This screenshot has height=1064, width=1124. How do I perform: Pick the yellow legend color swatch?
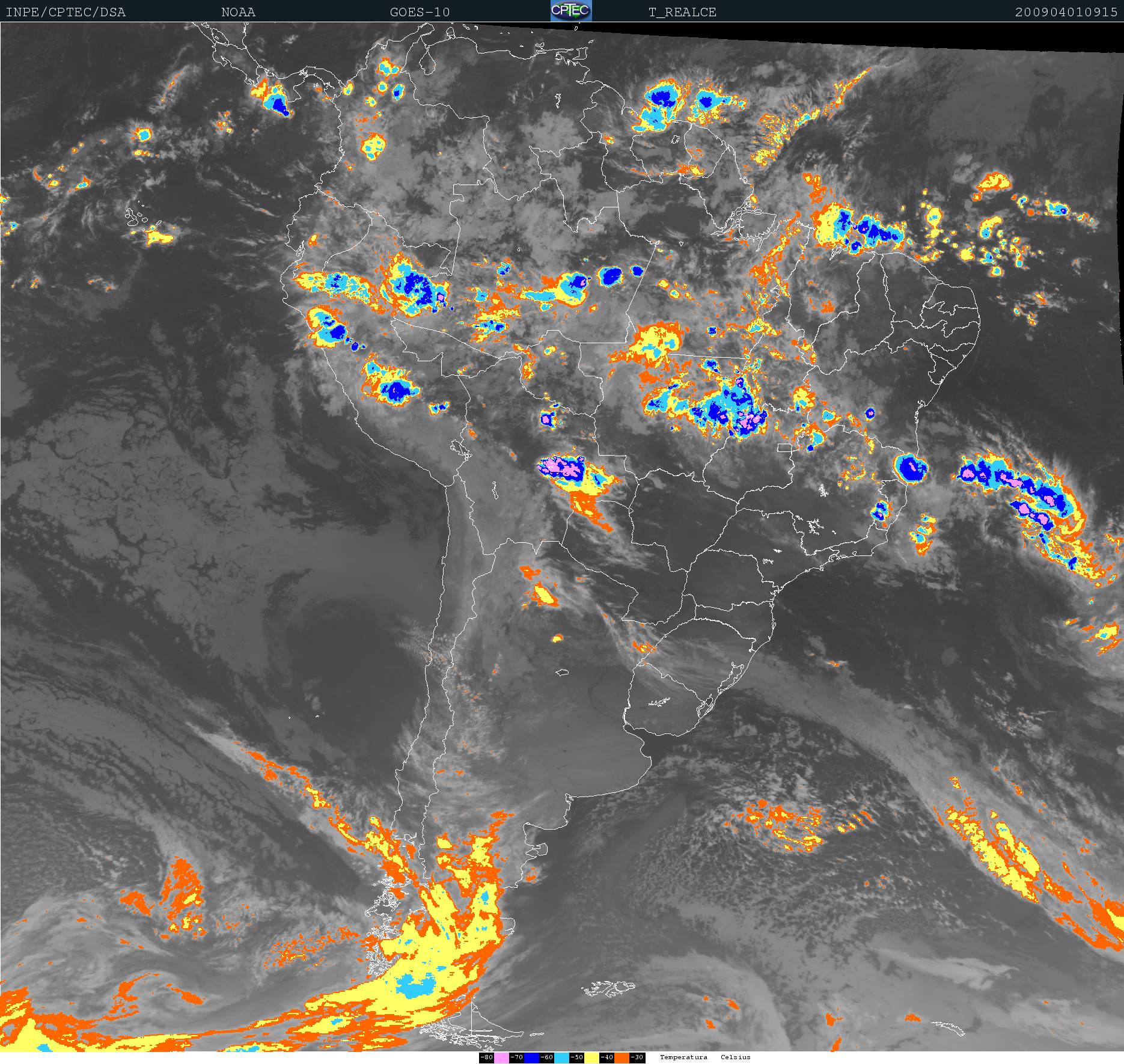tap(591, 1057)
